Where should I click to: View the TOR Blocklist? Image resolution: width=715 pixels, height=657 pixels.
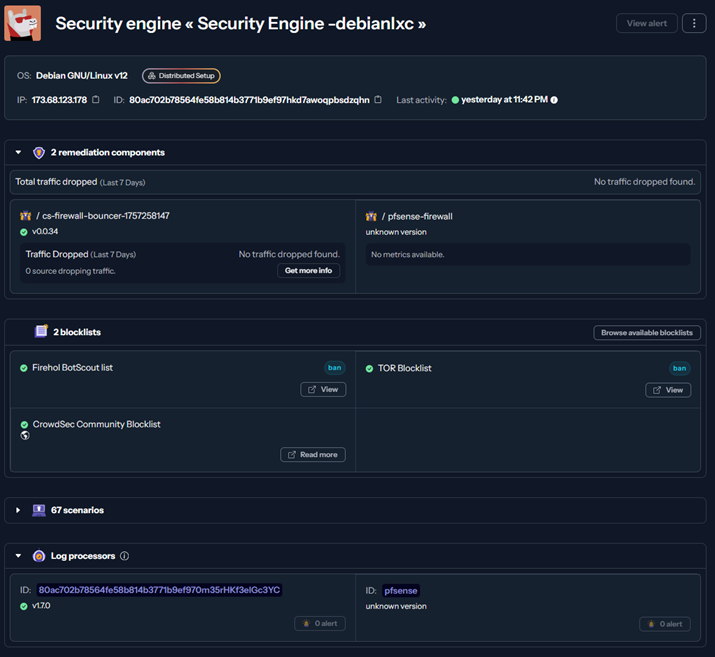click(x=668, y=390)
